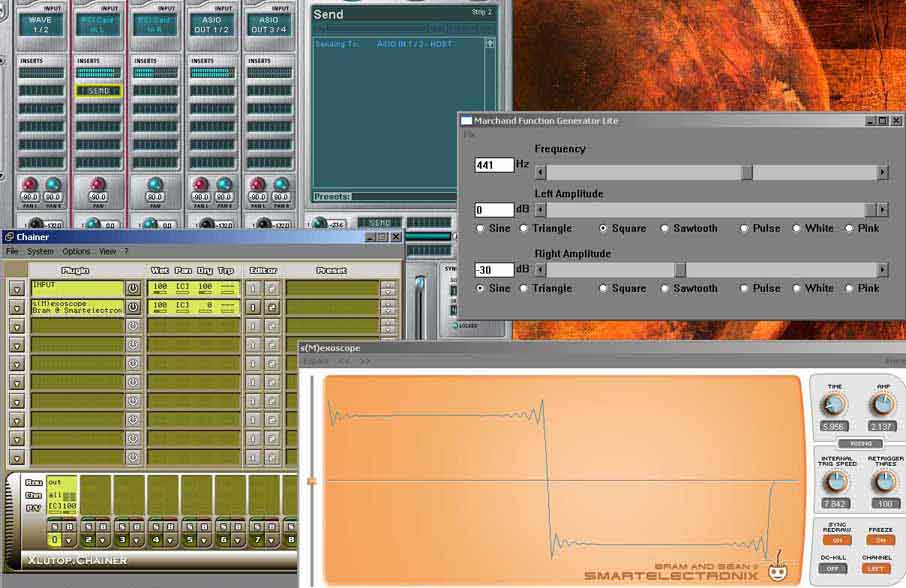Toggle power button of third plugin slot

click(x=133, y=326)
